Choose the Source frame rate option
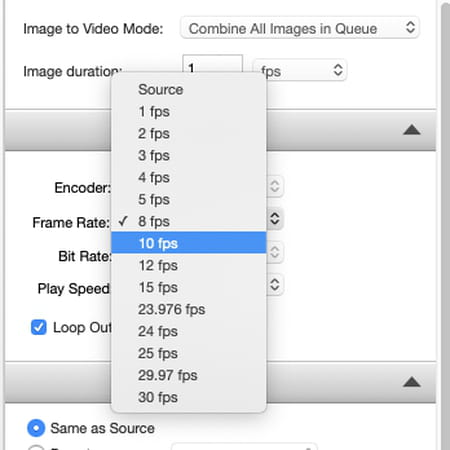Screen dimensions: 450x450 click(189, 89)
